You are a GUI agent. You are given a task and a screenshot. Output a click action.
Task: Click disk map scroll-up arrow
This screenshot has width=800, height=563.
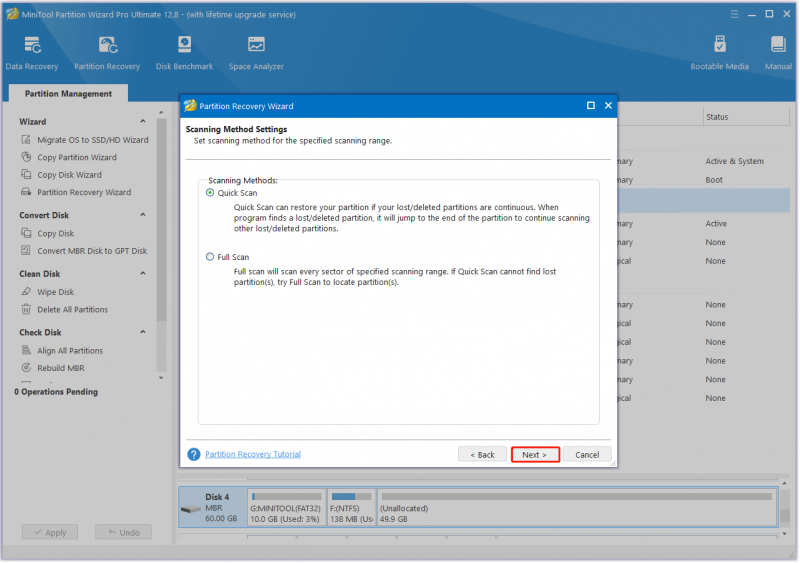click(784, 483)
